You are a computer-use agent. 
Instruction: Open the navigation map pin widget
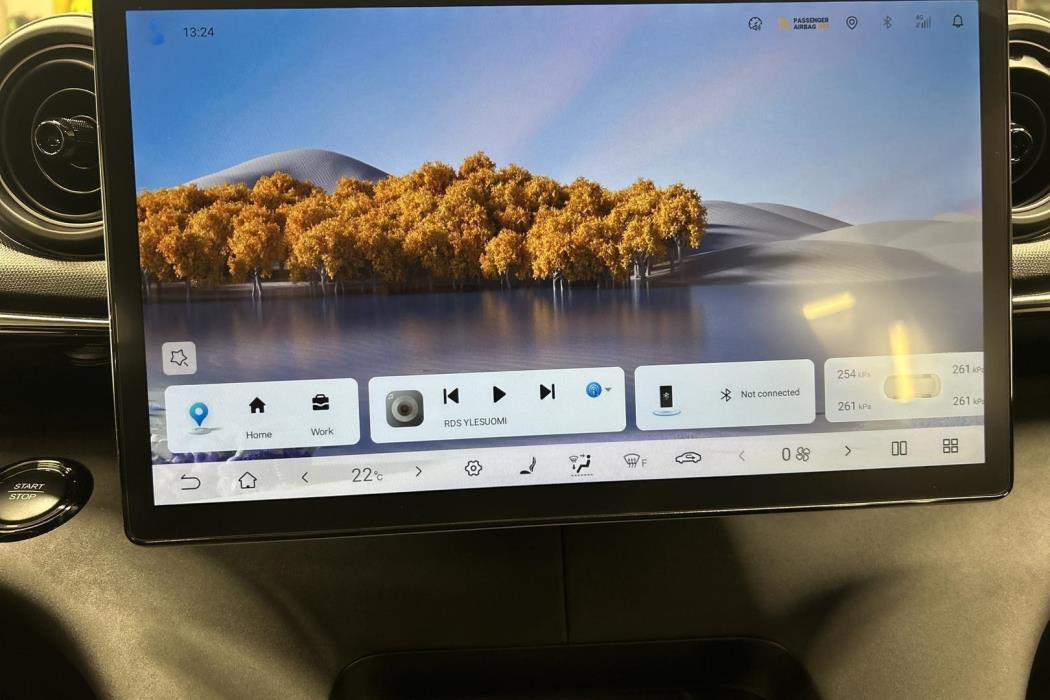198,416
